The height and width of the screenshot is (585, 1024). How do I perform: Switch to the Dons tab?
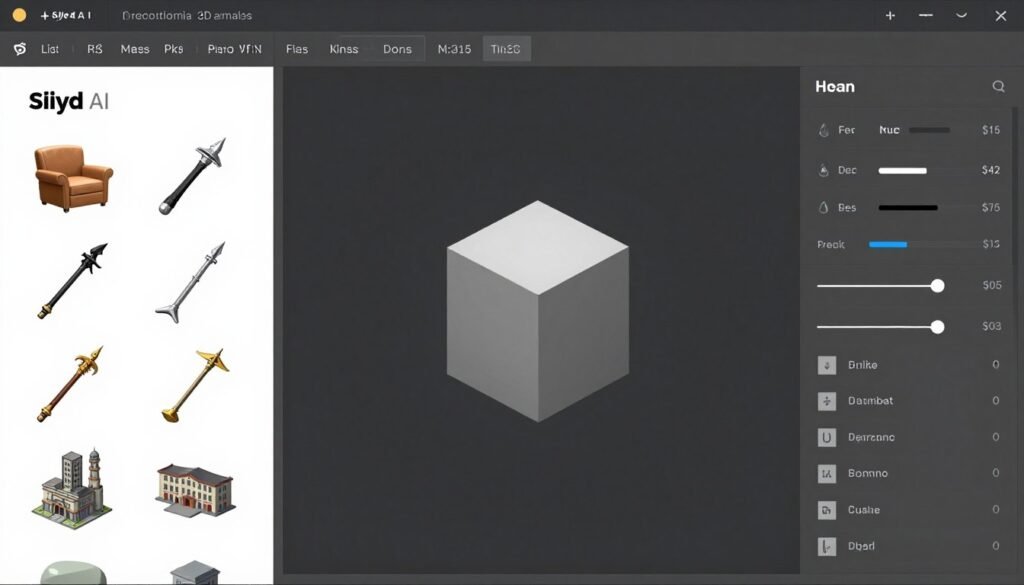[397, 49]
